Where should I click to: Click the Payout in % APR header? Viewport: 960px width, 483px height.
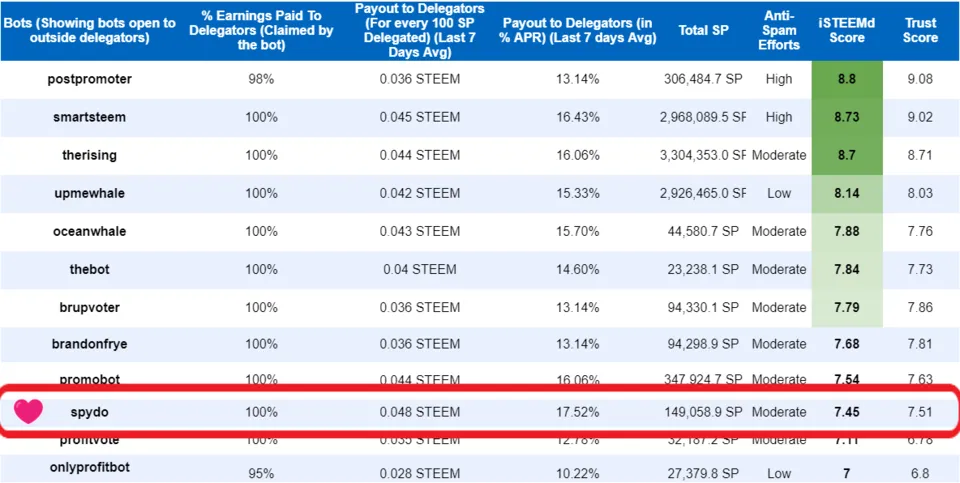click(579, 30)
